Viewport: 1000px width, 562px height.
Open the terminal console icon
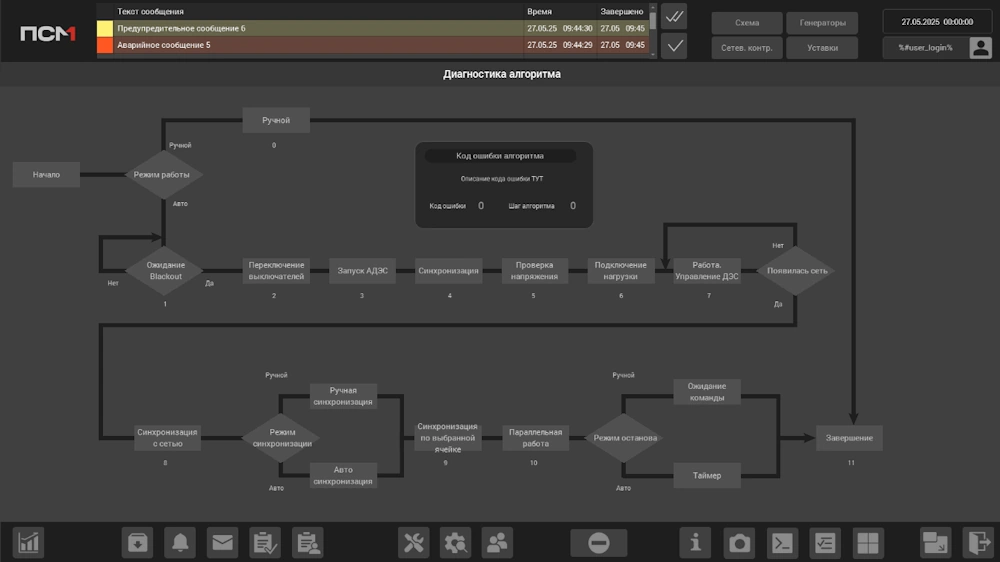coord(782,543)
